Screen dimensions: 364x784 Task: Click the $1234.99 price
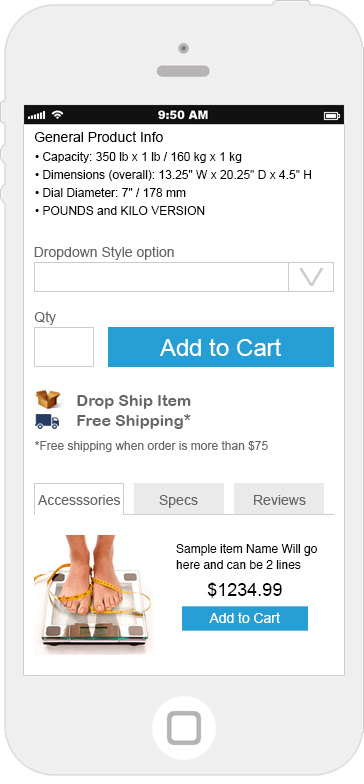(245, 590)
